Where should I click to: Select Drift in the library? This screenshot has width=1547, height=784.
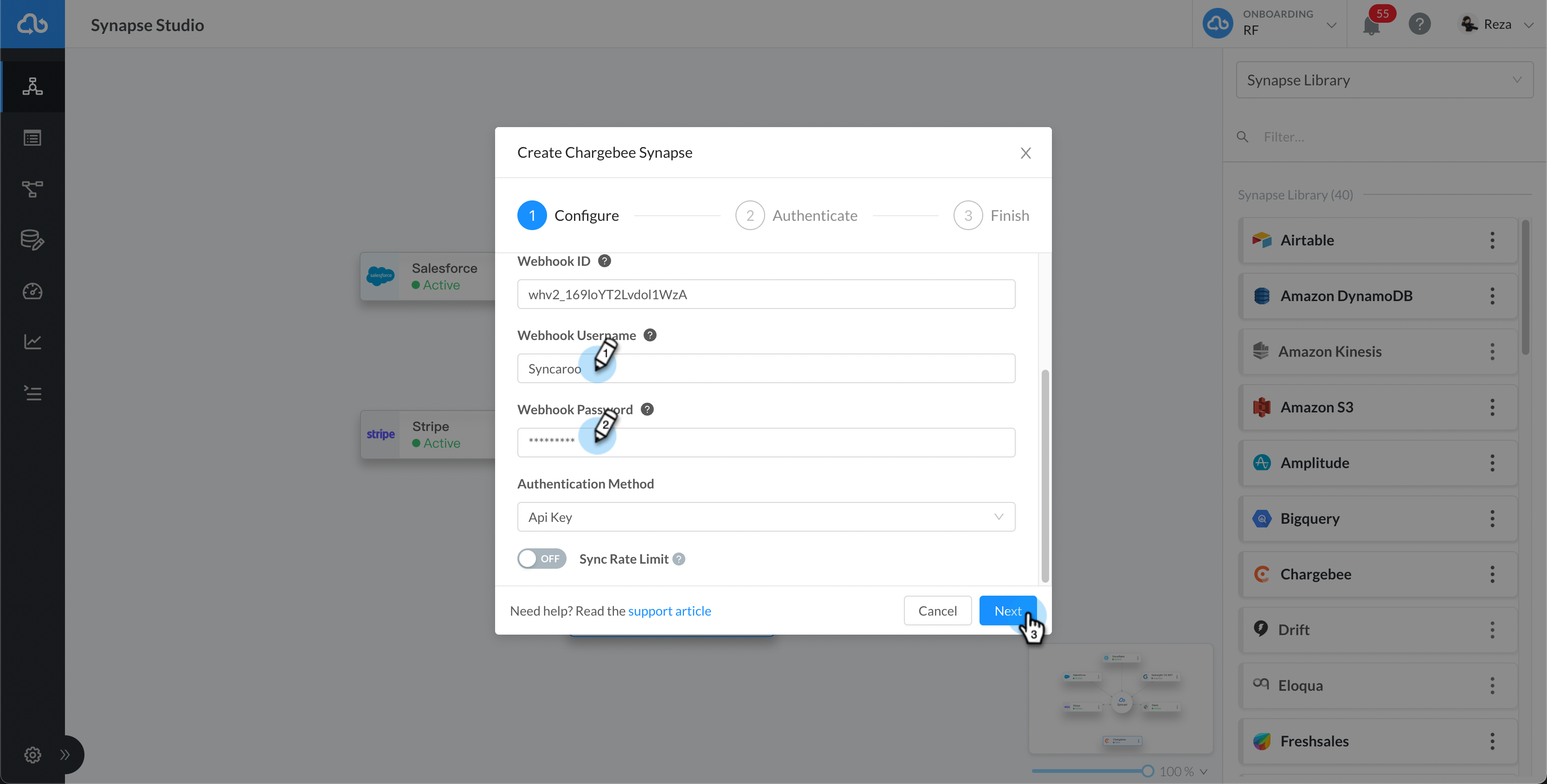[x=1378, y=630]
